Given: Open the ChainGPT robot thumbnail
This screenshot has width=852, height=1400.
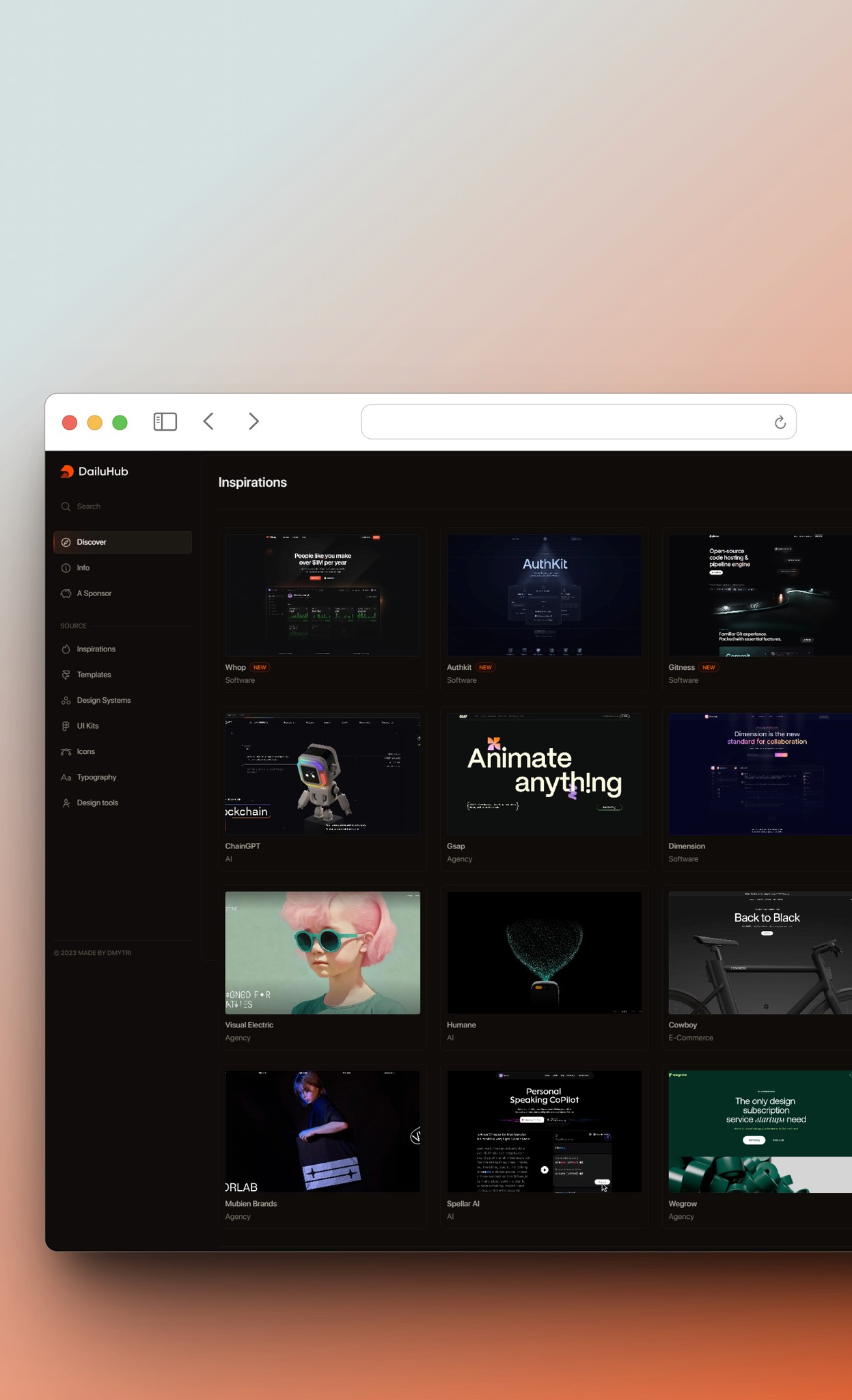Looking at the screenshot, I should pyautogui.click(x=322, y=774).
